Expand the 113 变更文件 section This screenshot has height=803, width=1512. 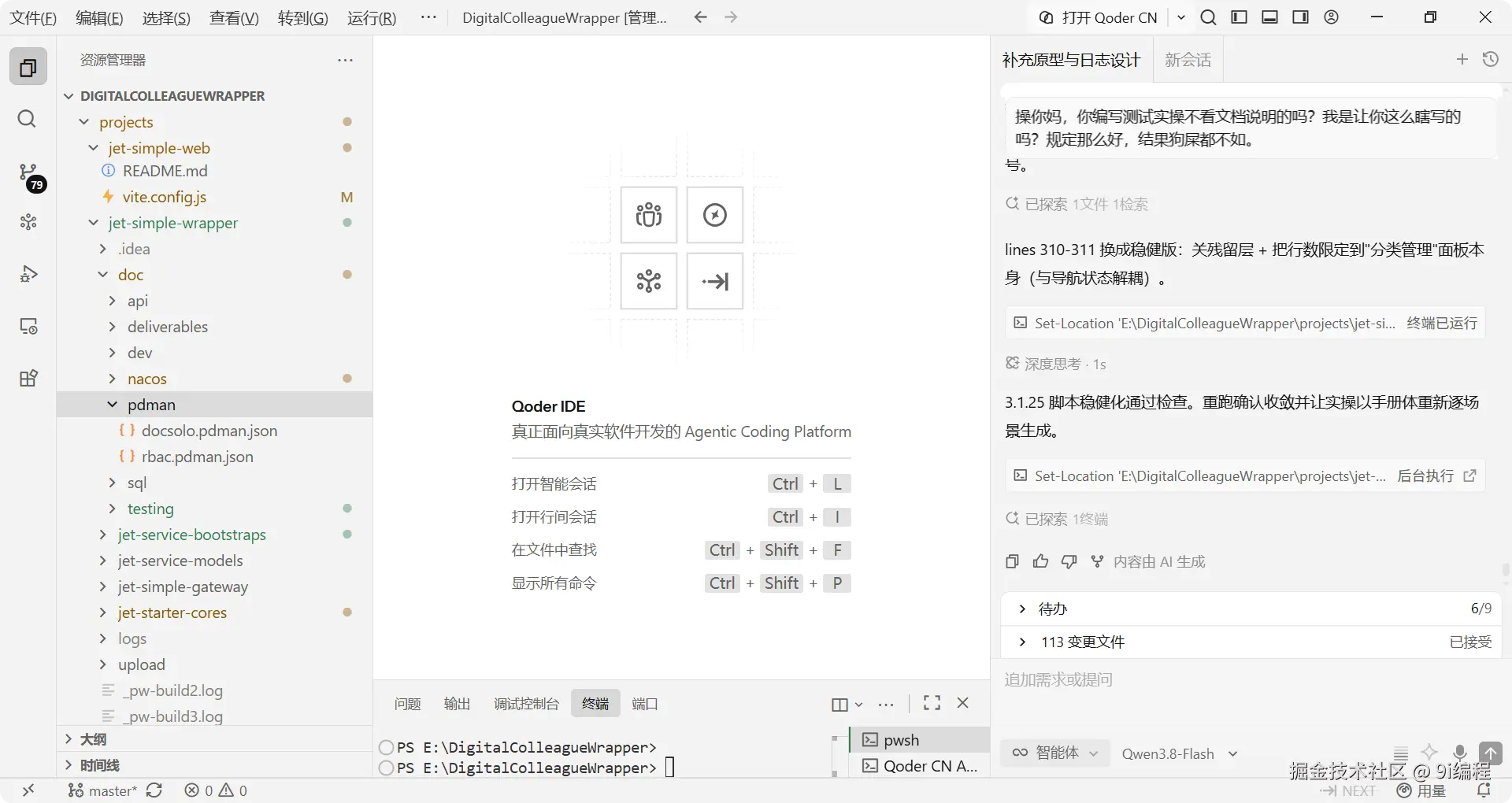click(1021, 642)
